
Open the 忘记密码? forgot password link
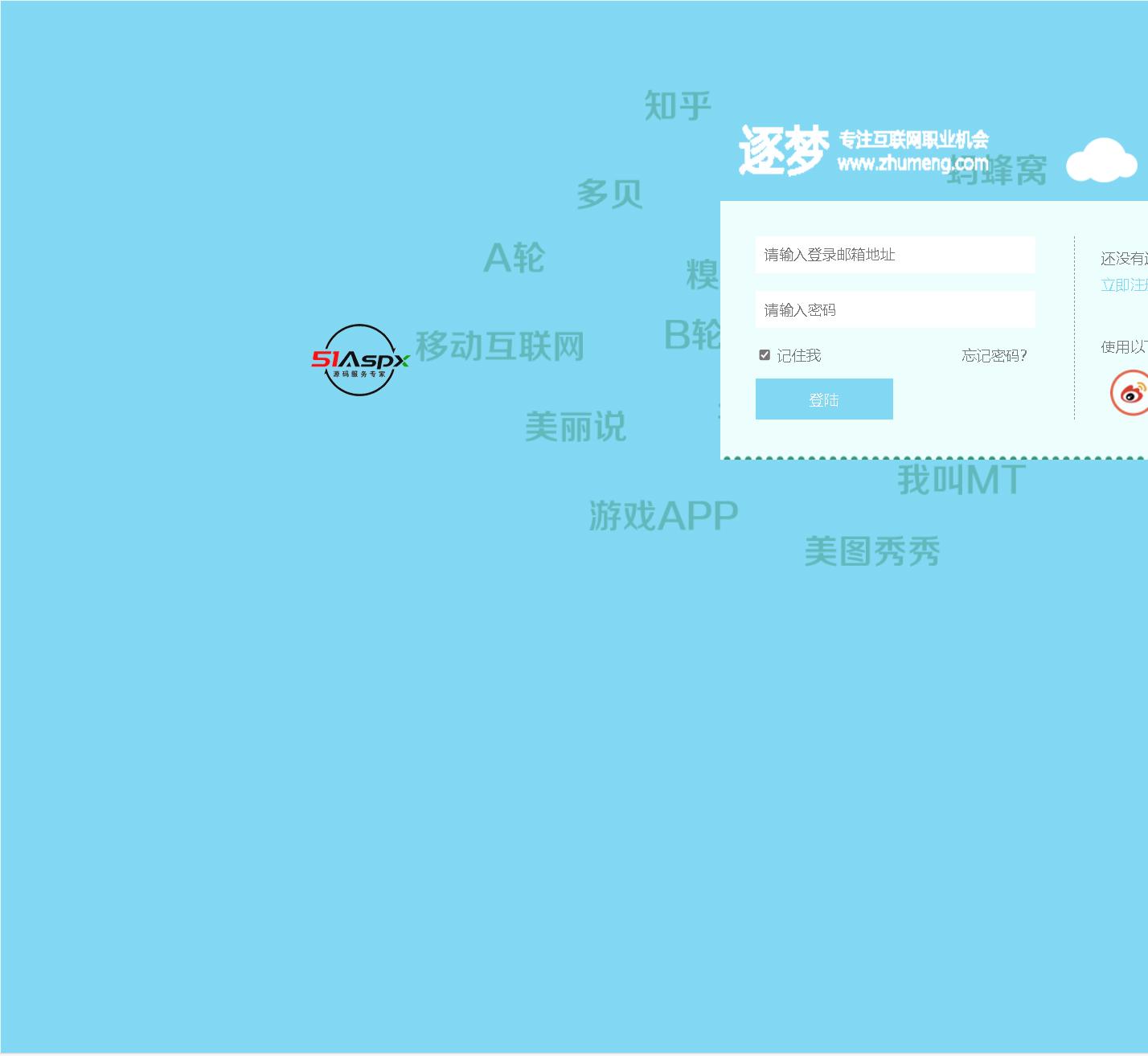coord(994,355)
